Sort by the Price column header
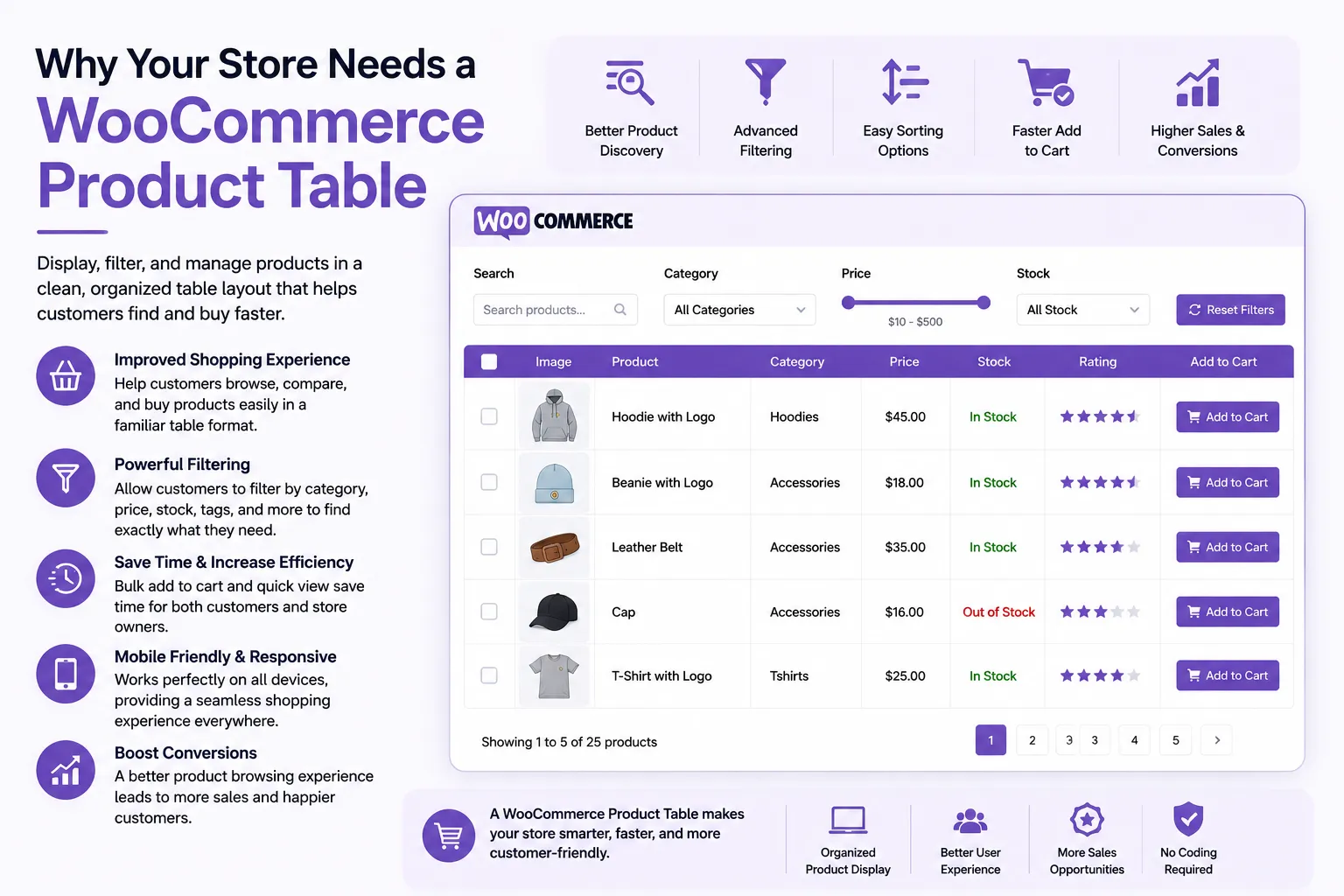Viewport: 1344px width, 896px height. pos(905,361)
